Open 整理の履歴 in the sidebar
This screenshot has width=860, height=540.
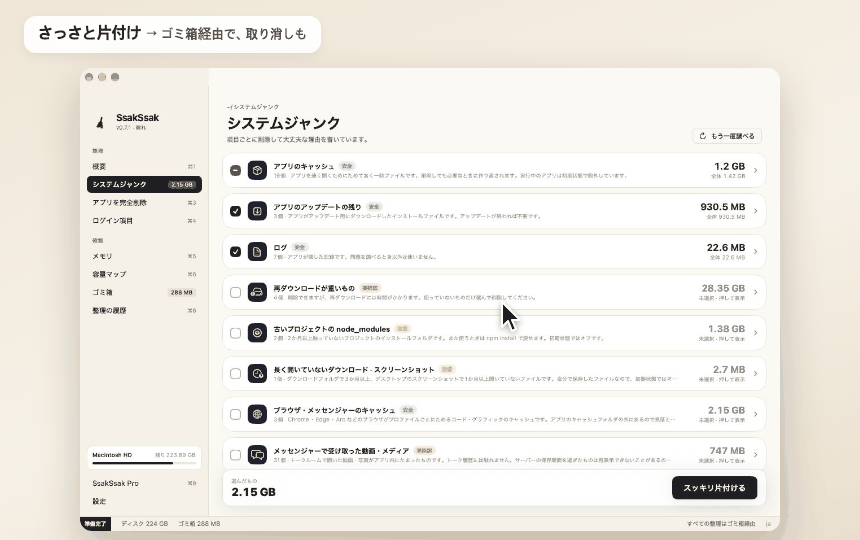tap(144, 310)
